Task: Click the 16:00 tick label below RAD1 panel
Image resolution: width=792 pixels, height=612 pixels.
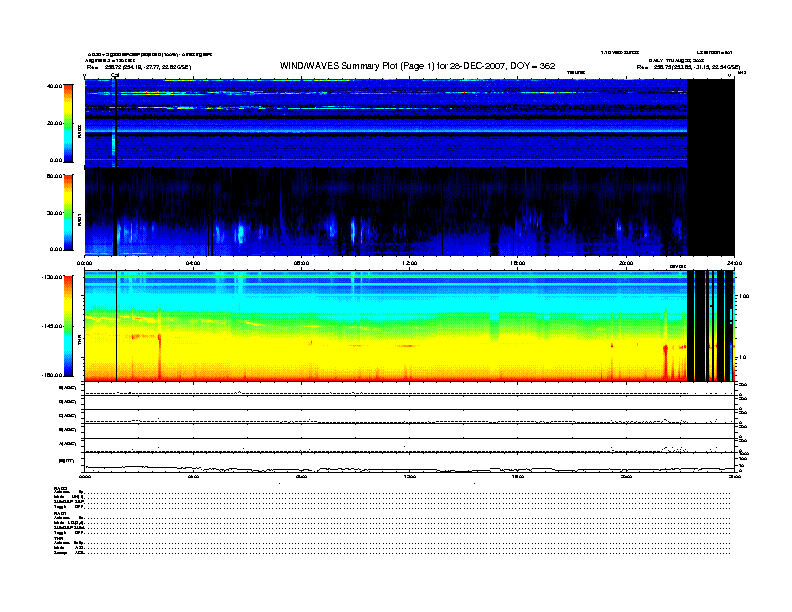Action: [518, 263]
